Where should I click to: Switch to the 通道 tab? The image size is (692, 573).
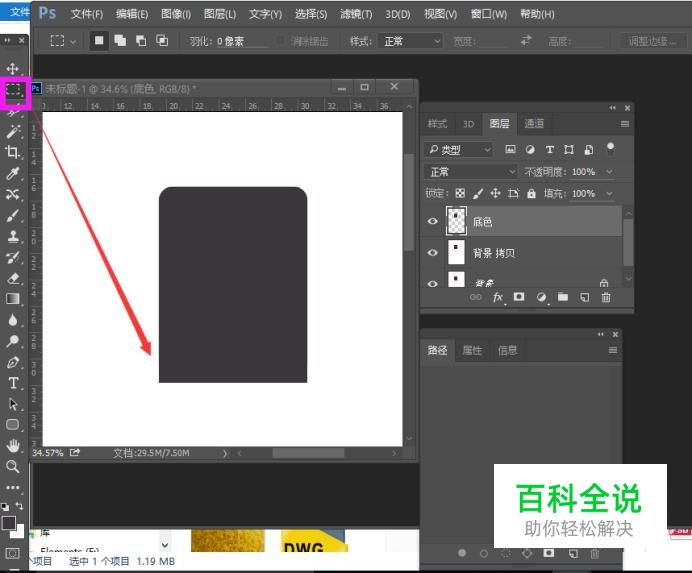point(534,124)
